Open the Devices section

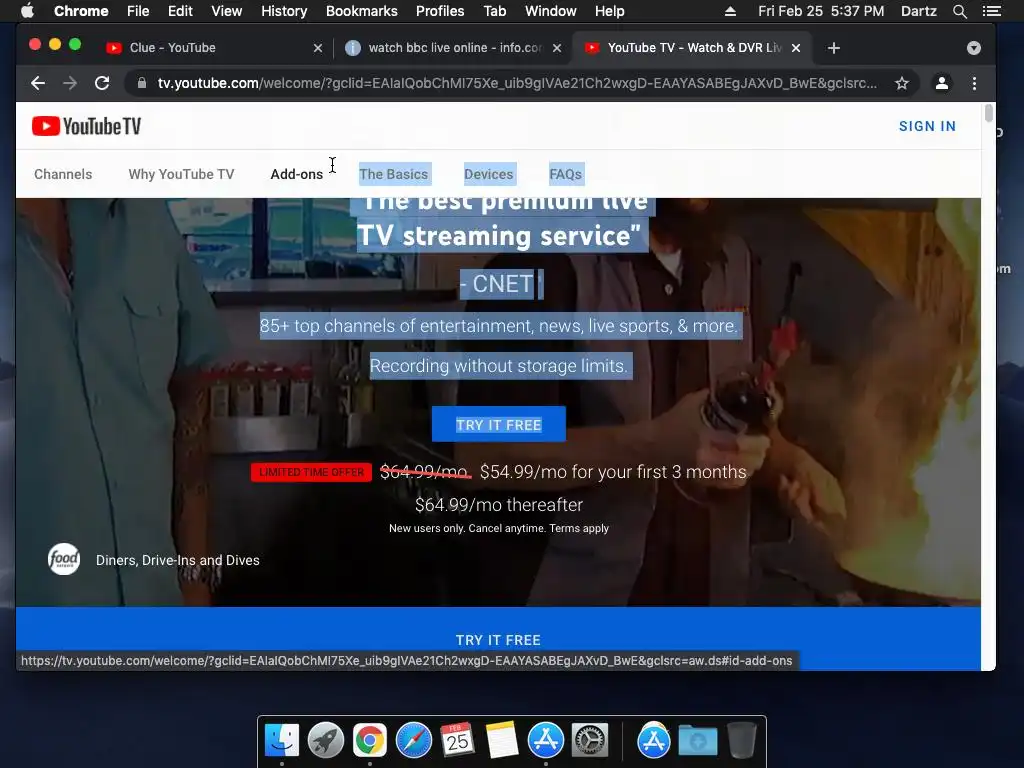488,174
